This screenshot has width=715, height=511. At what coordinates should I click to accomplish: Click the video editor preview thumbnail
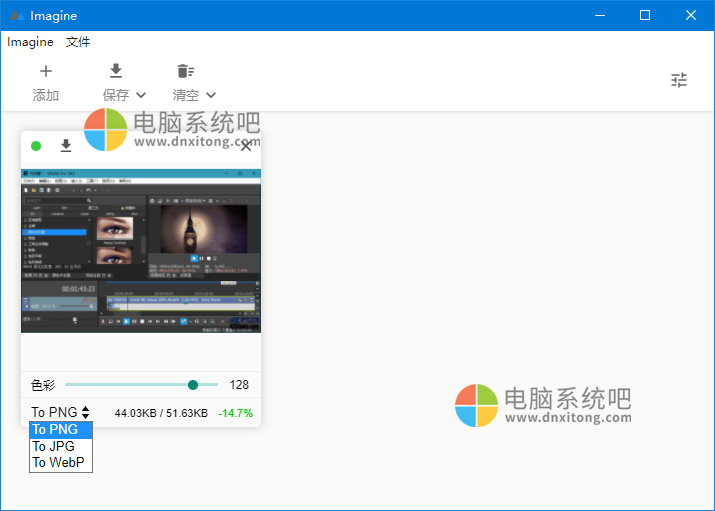tap(140, 250)
